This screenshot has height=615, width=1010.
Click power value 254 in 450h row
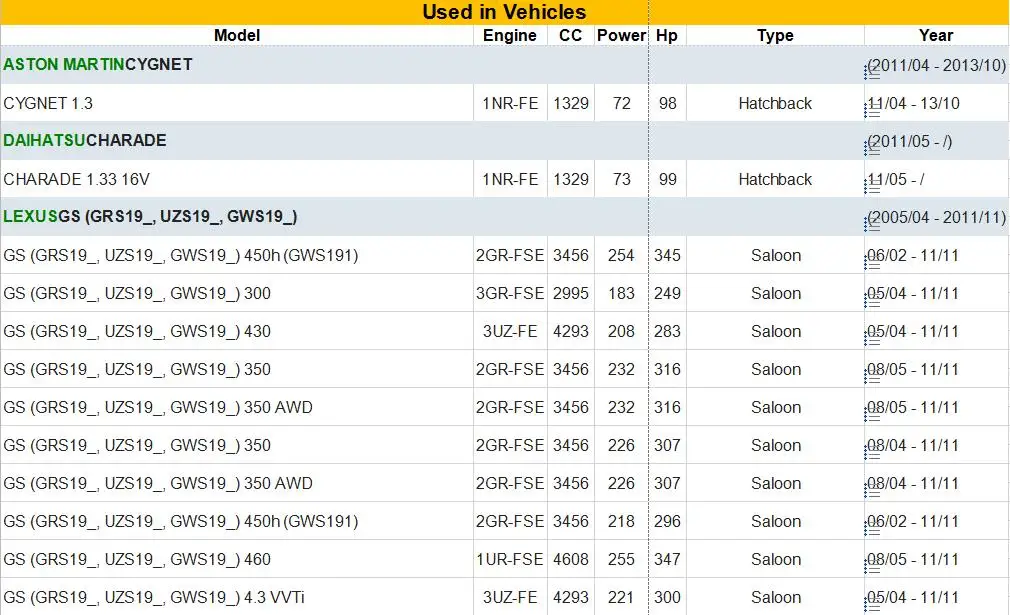[x=621, y=255]
